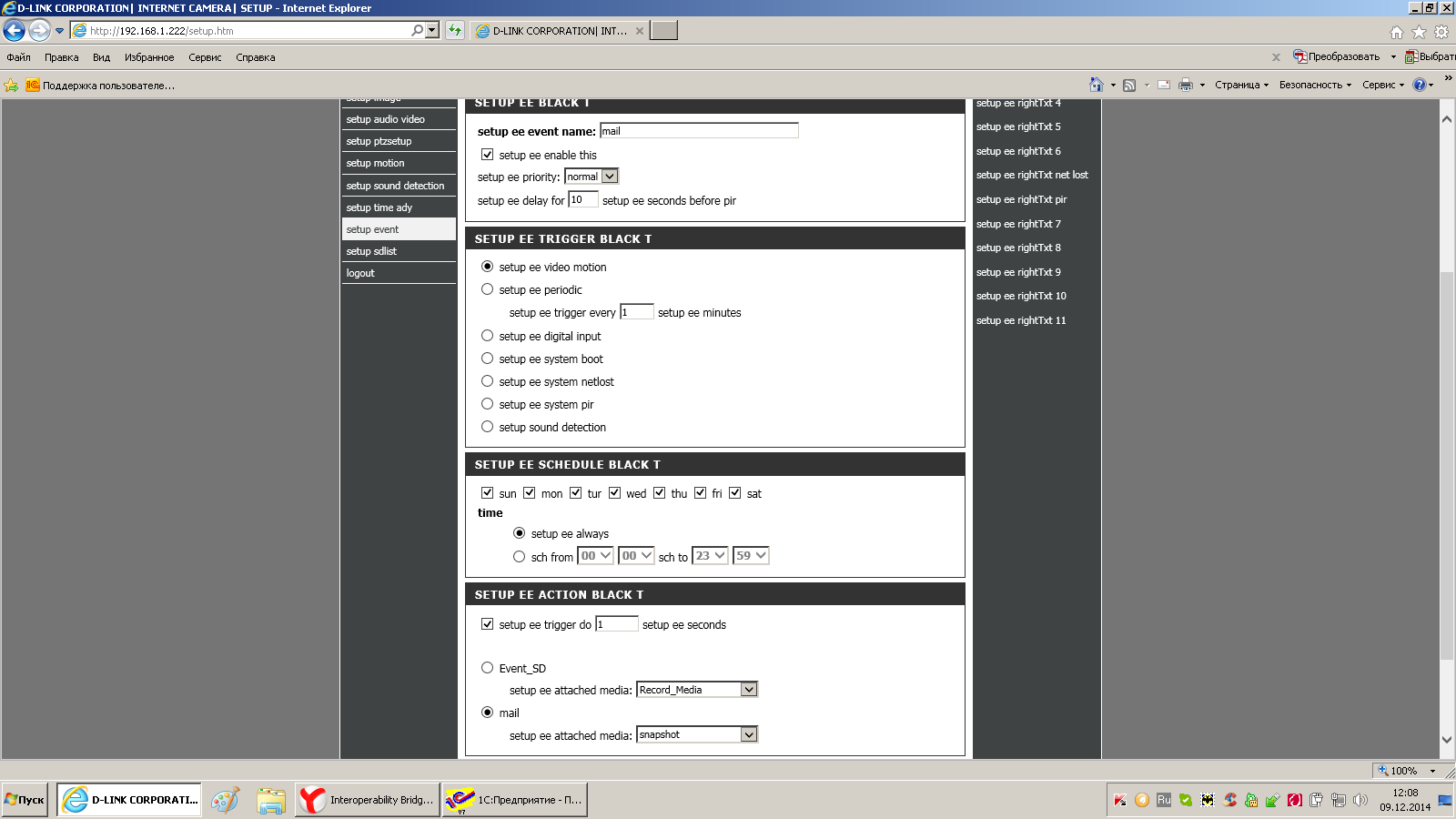The height and width of the screenshot is (819, 1456).
Task: Open the Home page icon
Action: 1397,32
